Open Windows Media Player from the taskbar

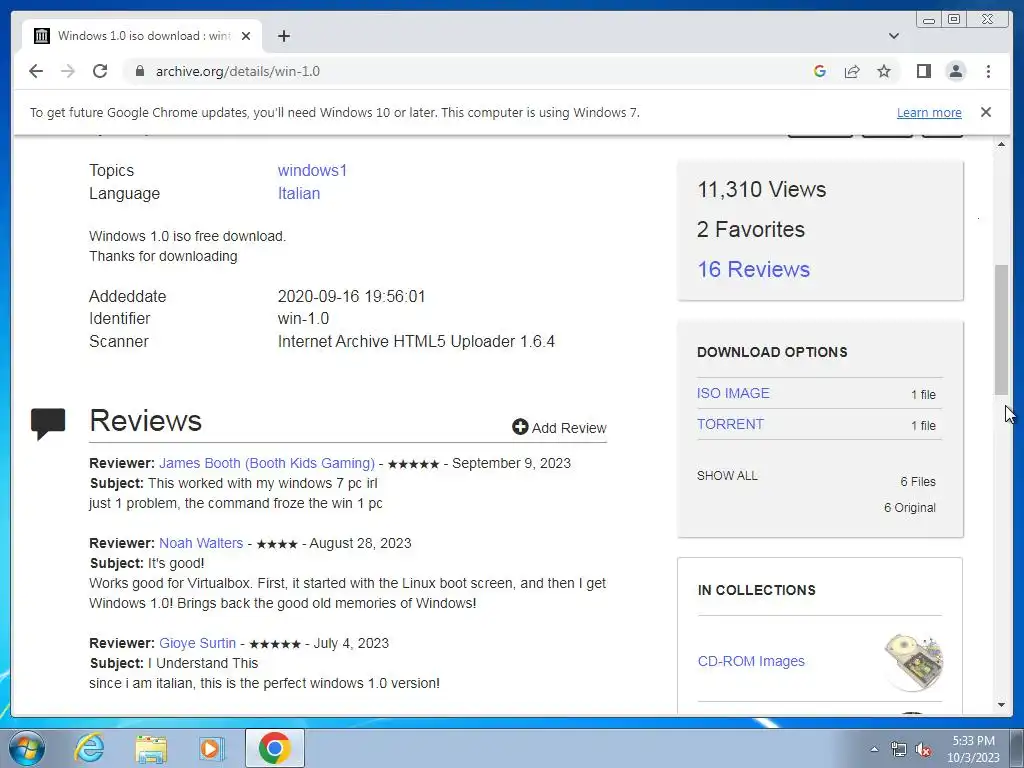tap(212, 748)
